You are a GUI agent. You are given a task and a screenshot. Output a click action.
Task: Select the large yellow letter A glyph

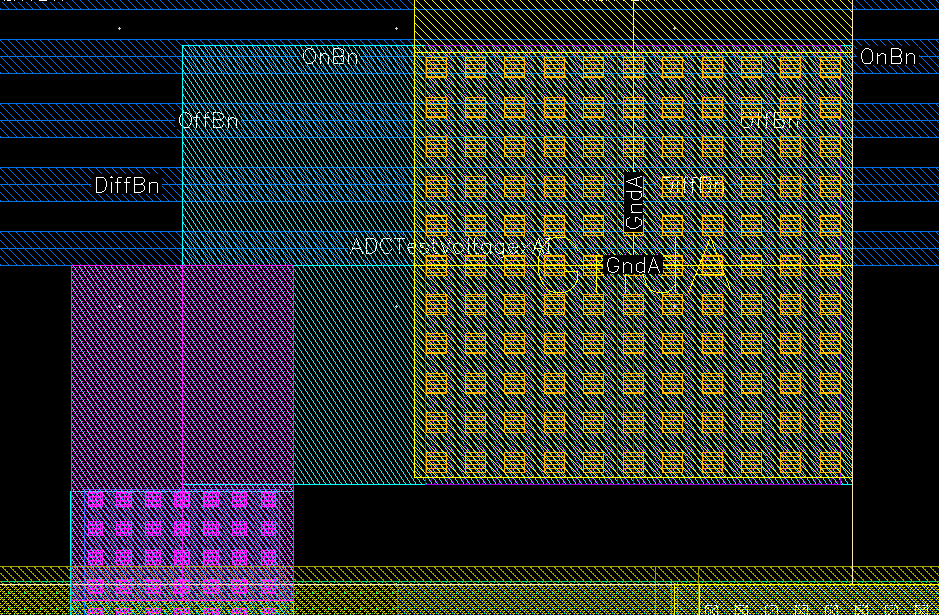(x=710, y=260)
